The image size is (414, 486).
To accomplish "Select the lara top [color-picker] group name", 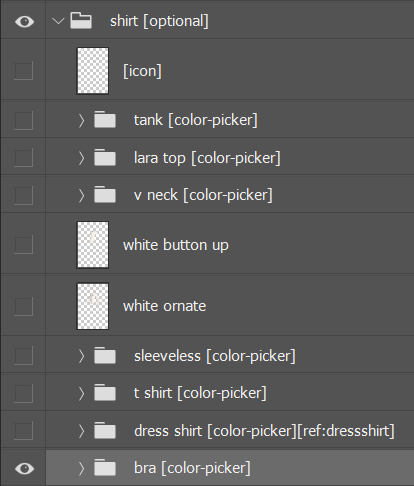I will point(207,158).
